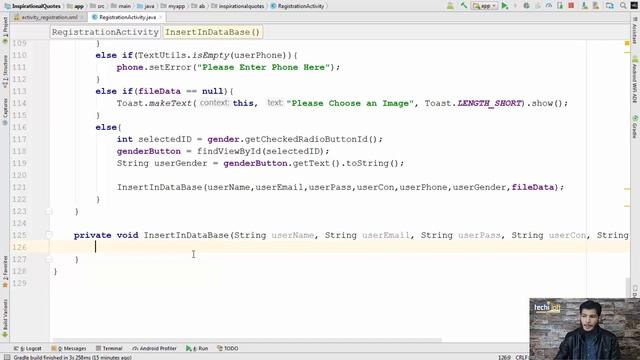Collapse the method fold marker at line 125
The height and width of the screenshot is (360, 640).
(49, 235)
